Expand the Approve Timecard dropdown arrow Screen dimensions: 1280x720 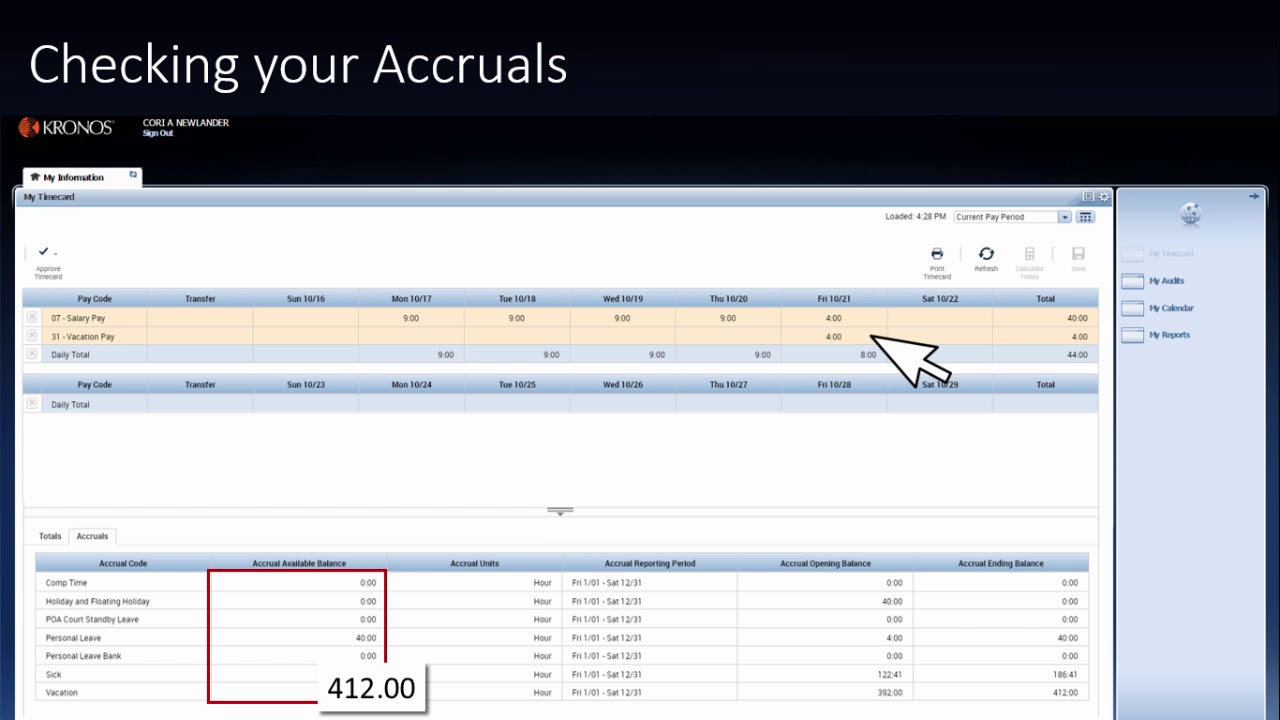55,254
